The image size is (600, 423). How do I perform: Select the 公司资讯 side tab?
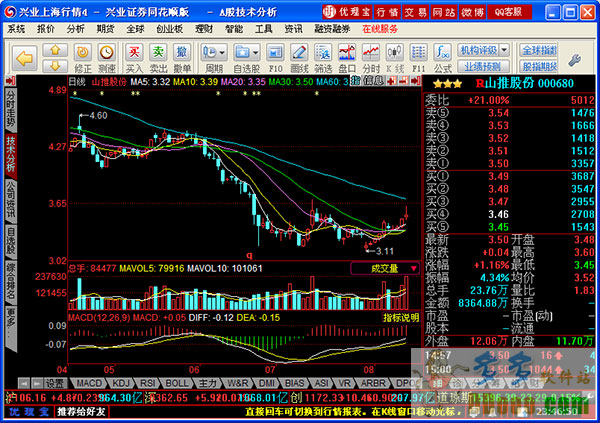[11, 199]
